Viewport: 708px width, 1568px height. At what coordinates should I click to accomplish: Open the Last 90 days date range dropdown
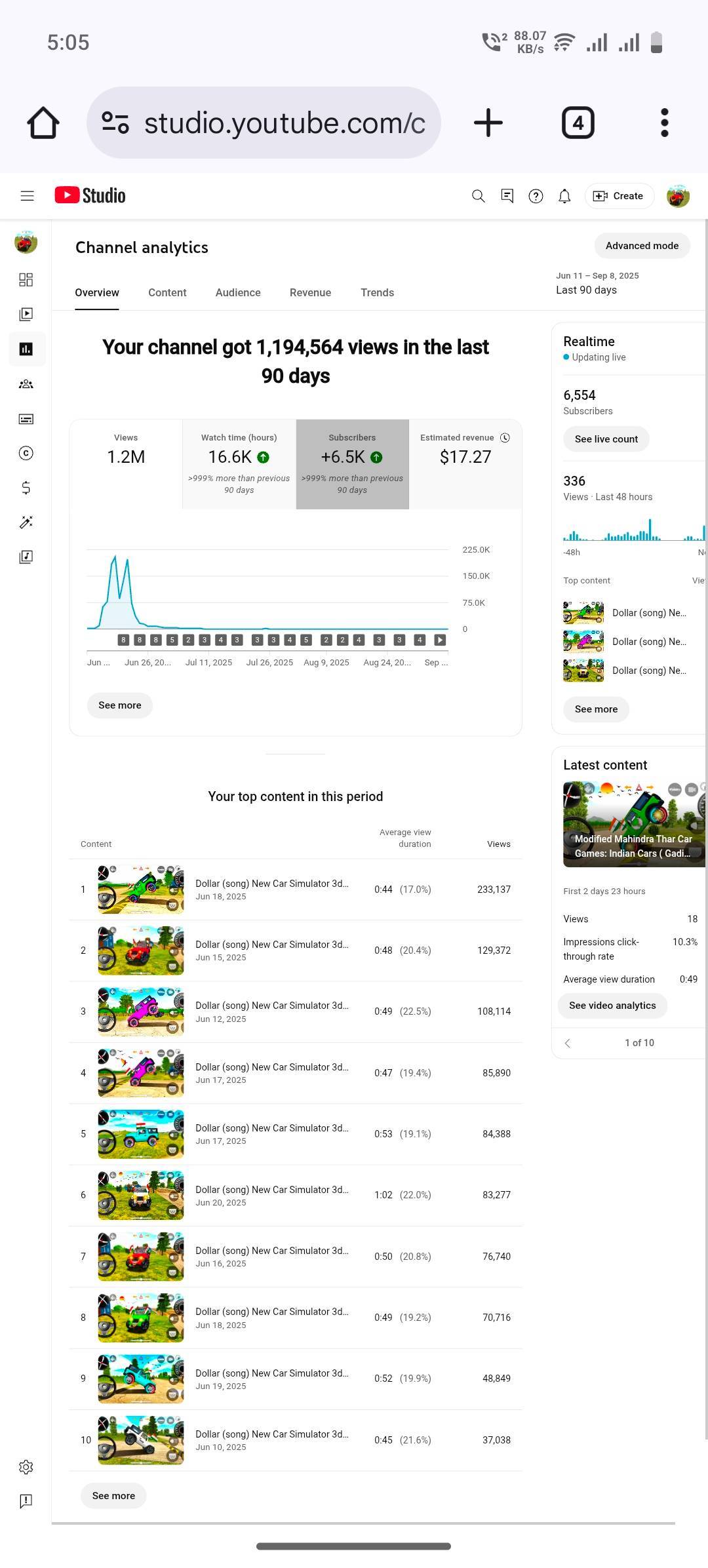click(x=597, y=283)
